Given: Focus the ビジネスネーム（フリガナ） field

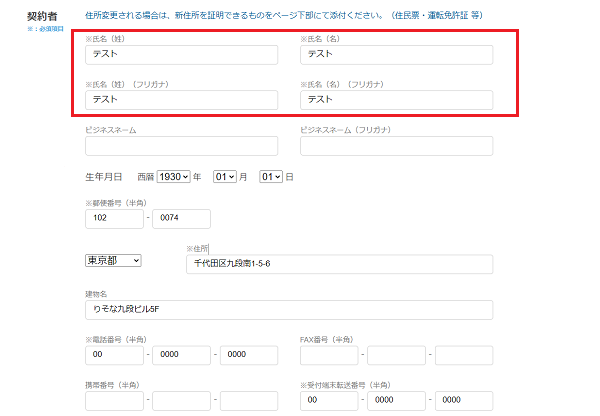Looking at the screenshot, I should 396,146.
